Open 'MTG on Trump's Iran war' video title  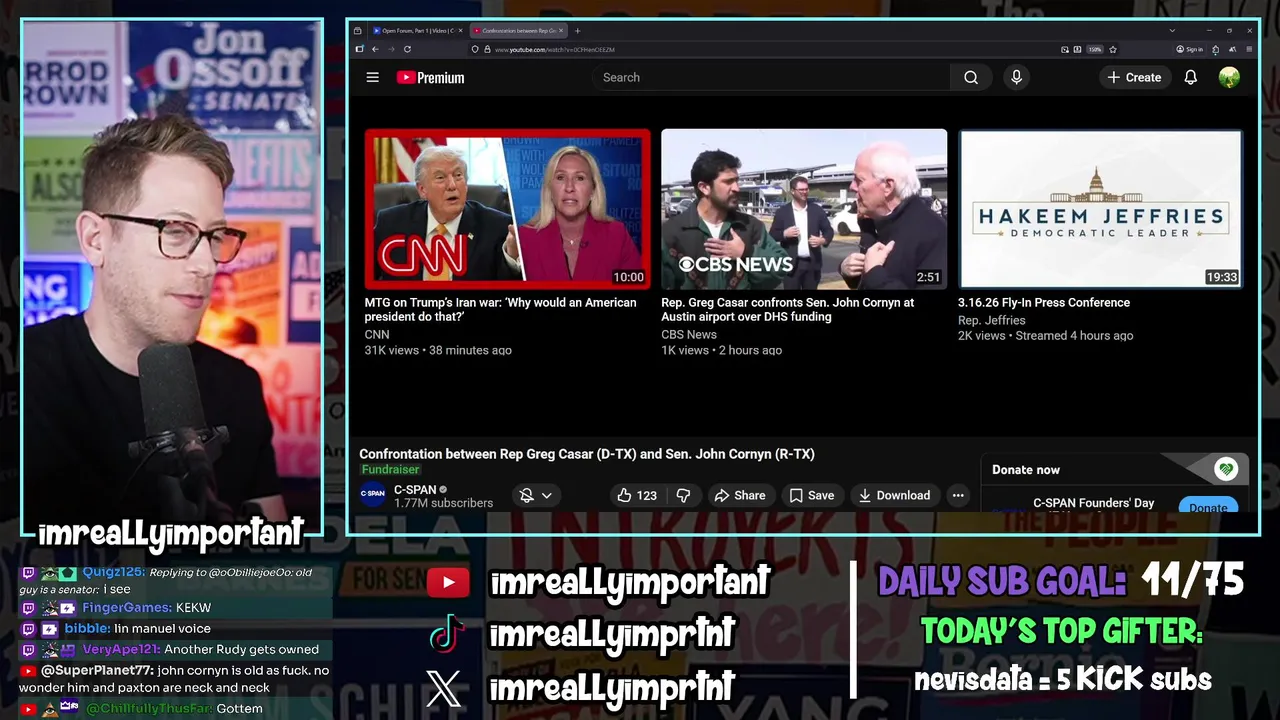tap(500, 309)
